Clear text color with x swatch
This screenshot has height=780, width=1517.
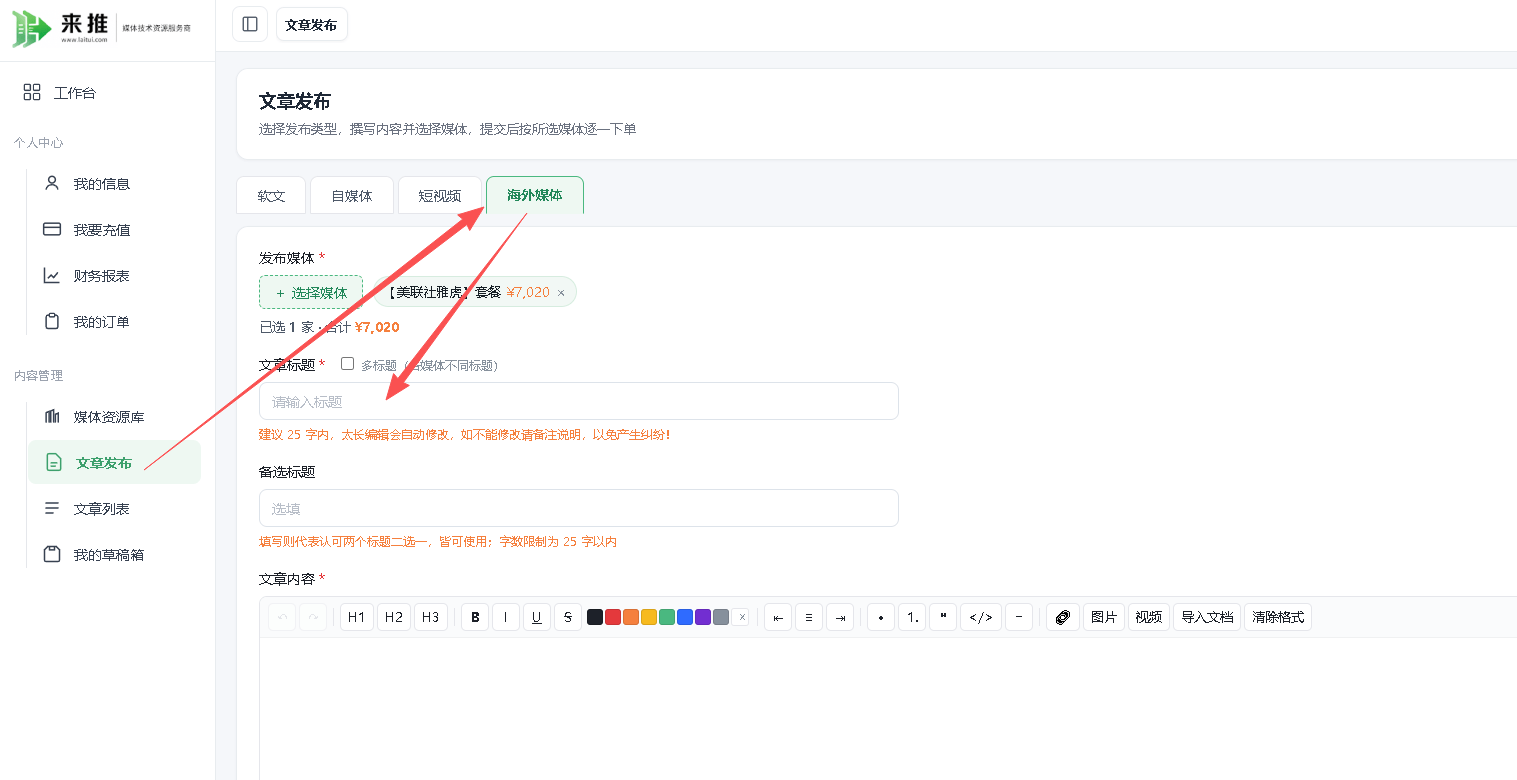pos(741,617)
